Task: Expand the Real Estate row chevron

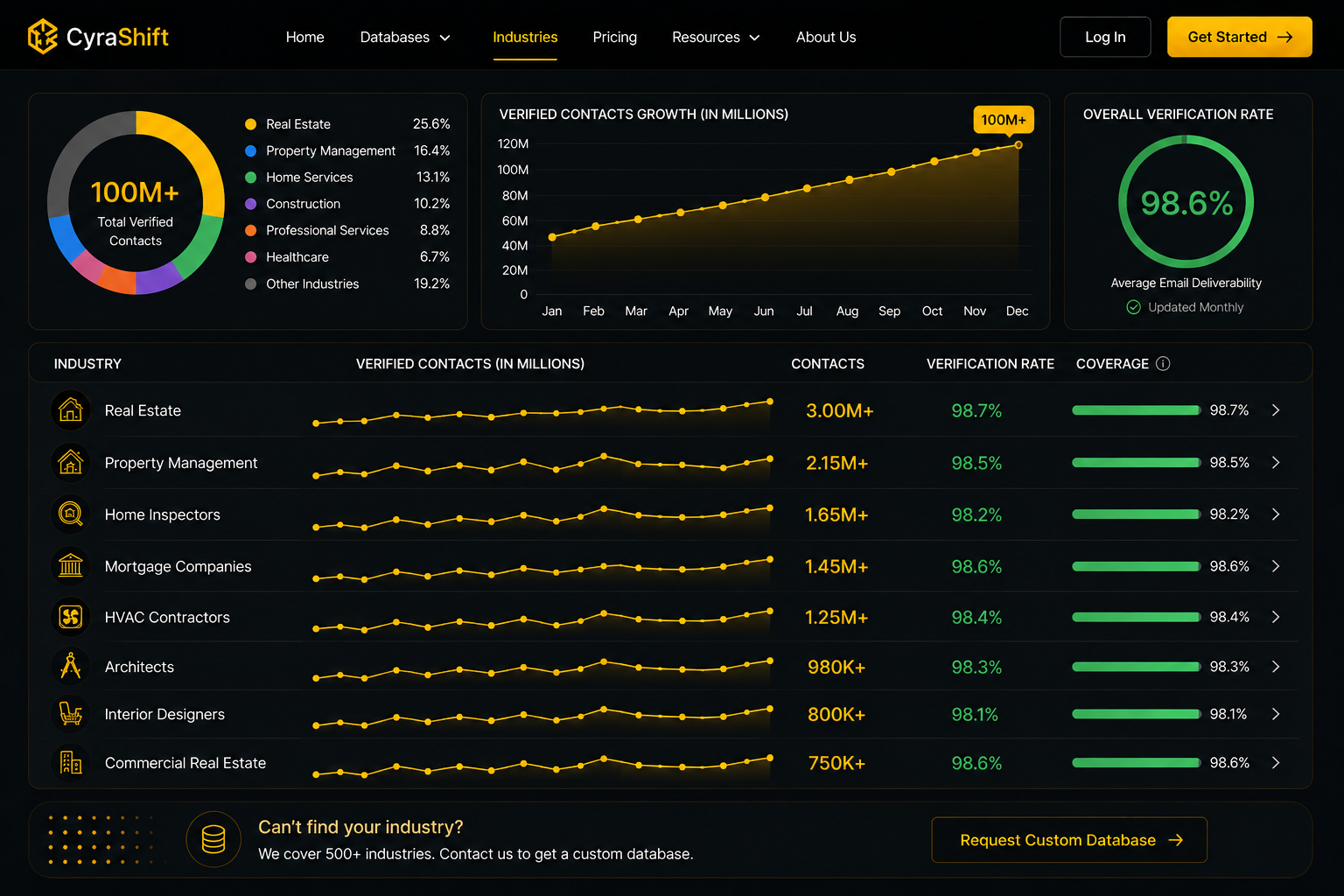Action: tap(1276, 409)
